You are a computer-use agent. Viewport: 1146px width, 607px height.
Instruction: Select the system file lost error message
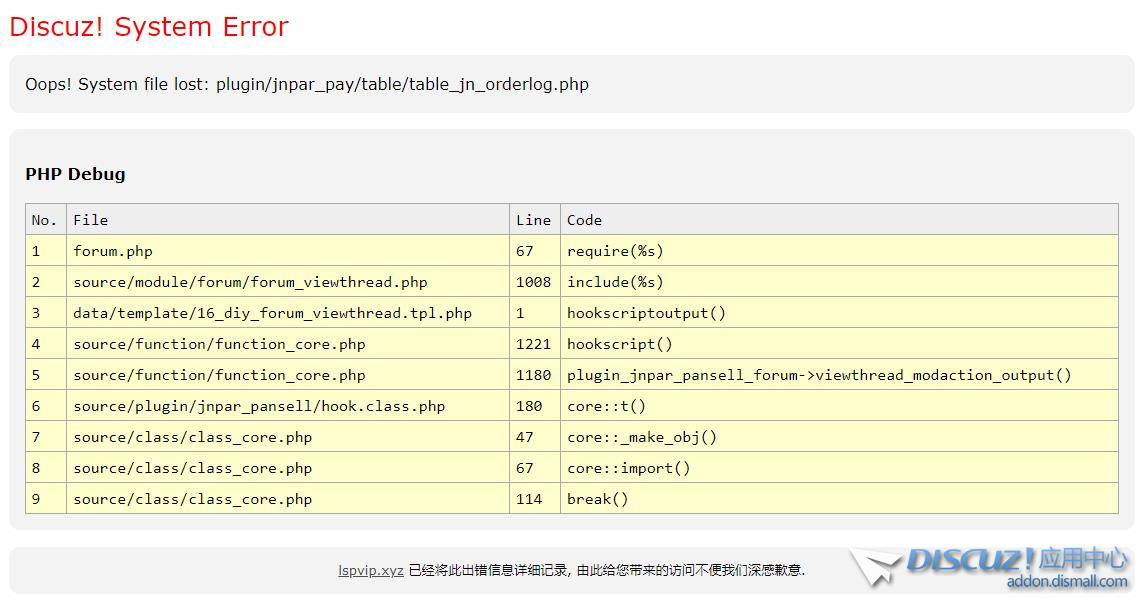point(307,84)
